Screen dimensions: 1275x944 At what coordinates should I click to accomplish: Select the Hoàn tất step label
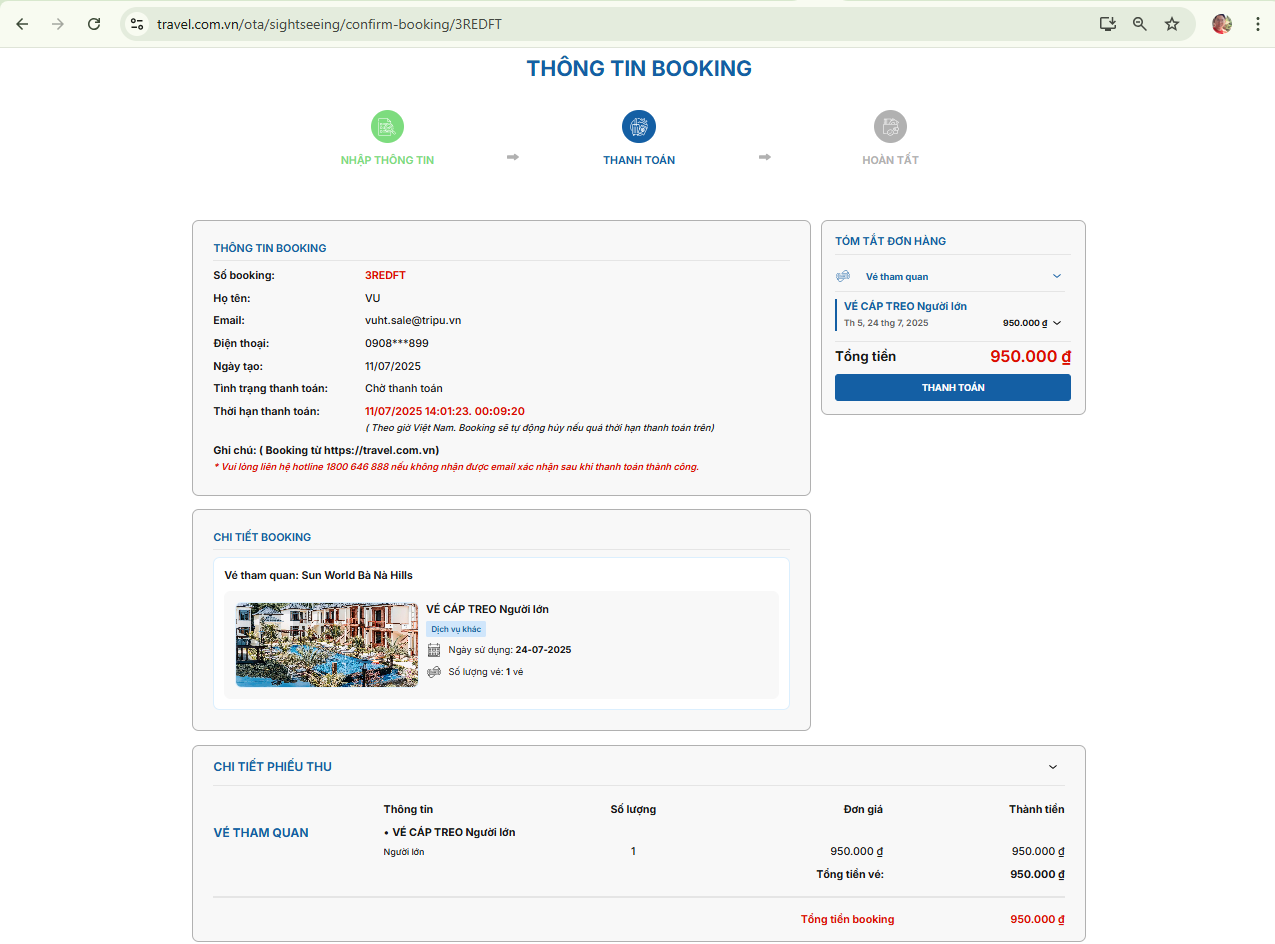click(890, 160)
